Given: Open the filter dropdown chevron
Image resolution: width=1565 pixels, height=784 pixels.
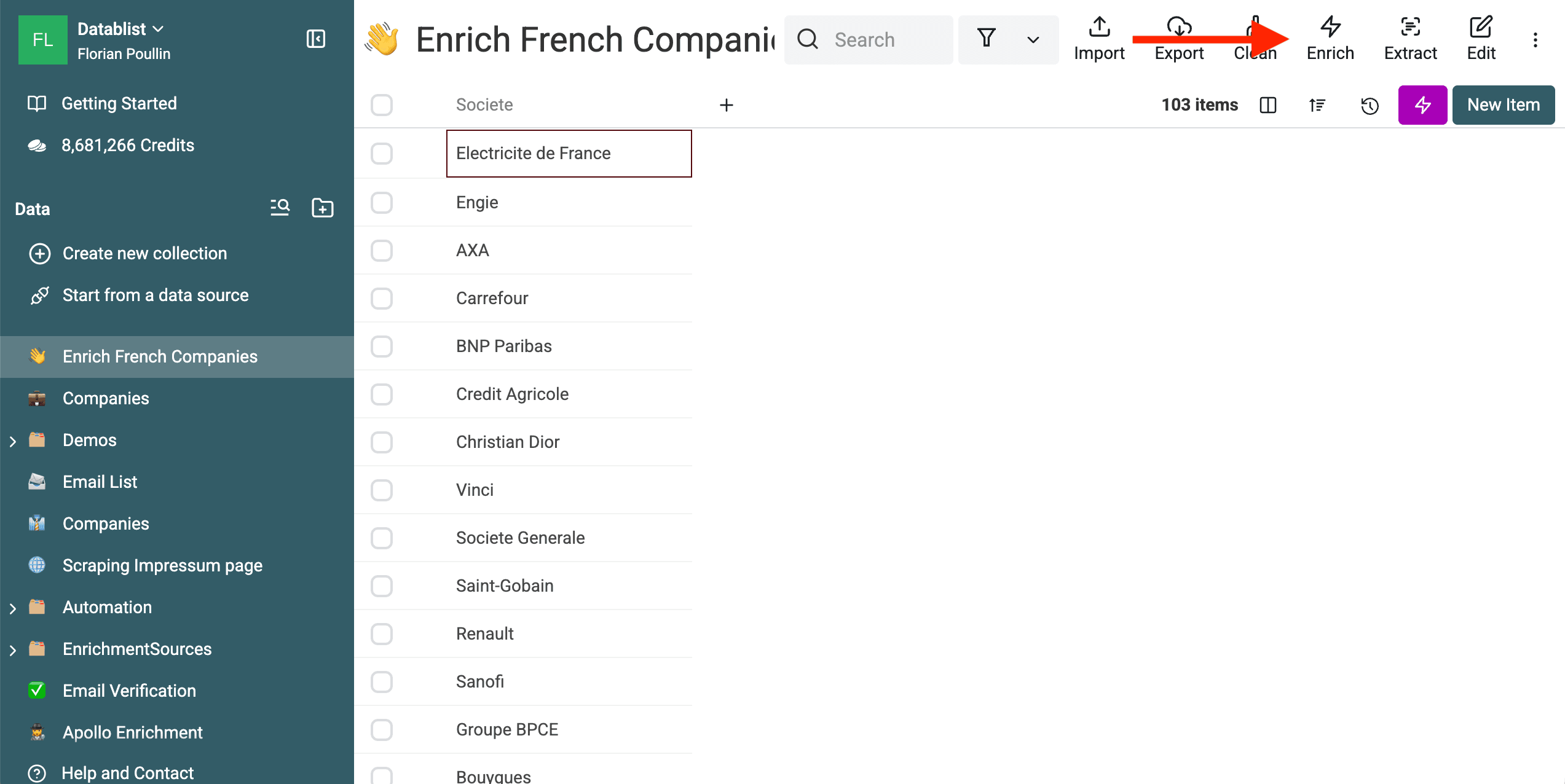Looking at the screenshot, I should pos(1031,39).
